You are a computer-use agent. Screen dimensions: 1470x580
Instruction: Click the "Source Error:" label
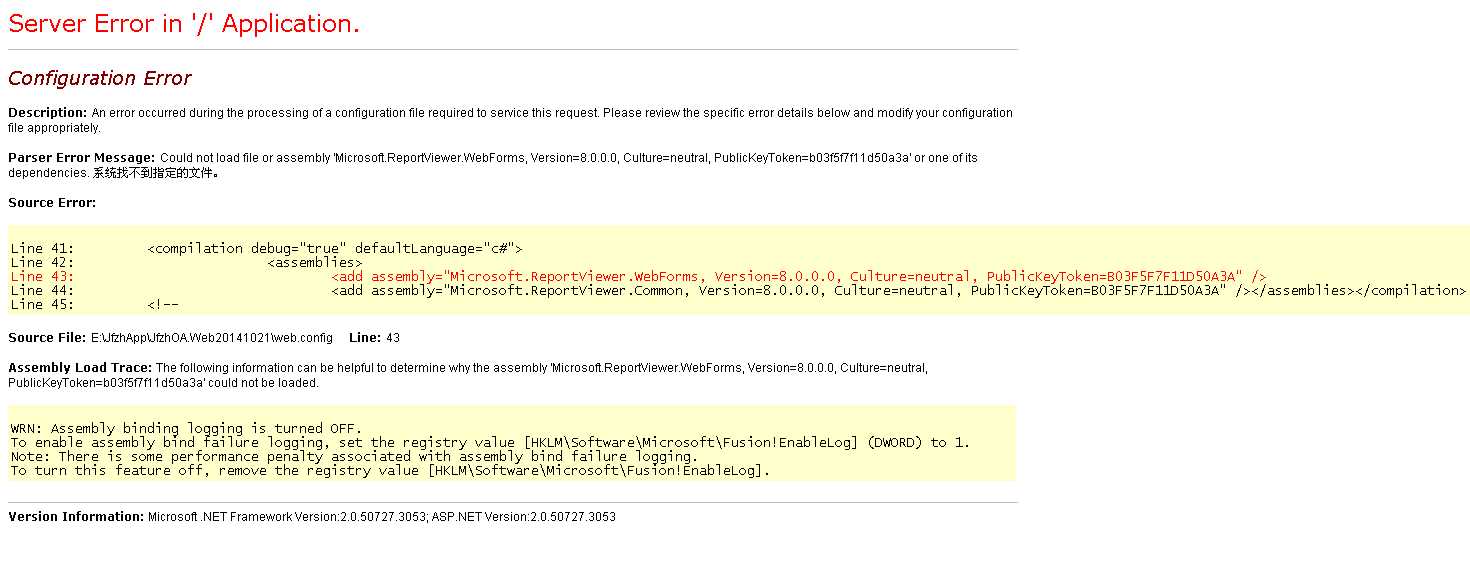click(x=52, y=203)
